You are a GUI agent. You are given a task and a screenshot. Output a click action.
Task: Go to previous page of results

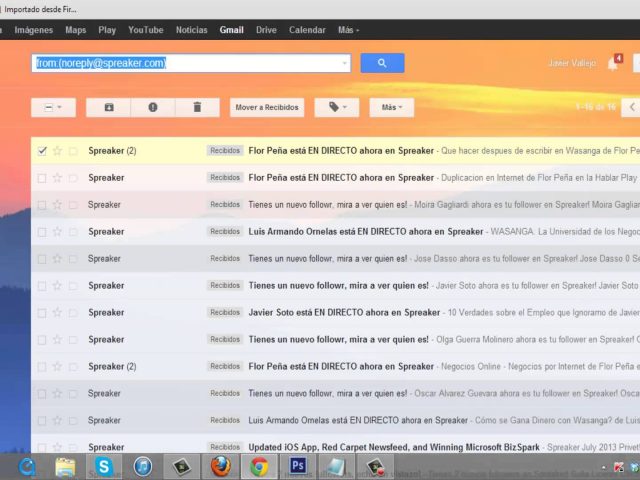coord(631,107)
